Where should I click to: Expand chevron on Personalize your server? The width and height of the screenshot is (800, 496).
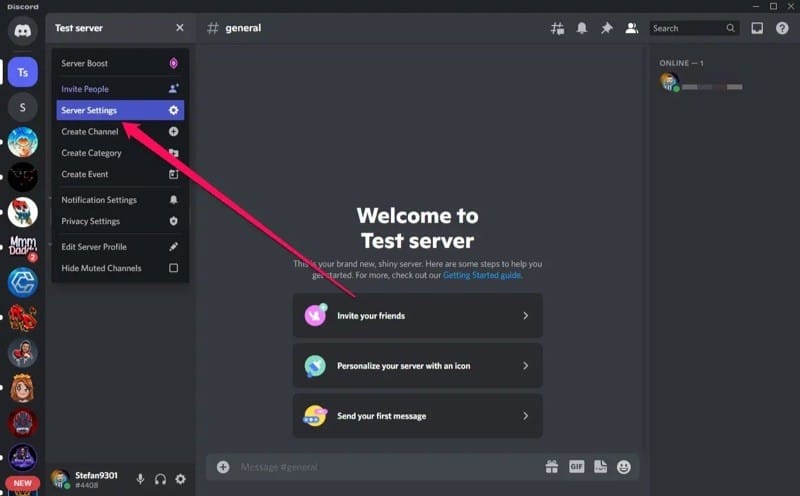(x=526, y=366)
